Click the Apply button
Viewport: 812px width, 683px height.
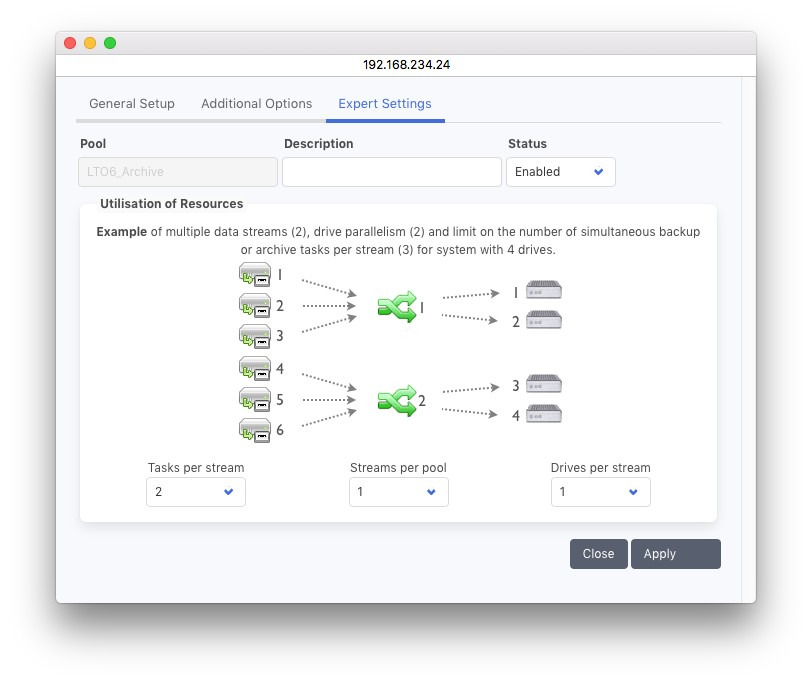(x=675, y=554)
